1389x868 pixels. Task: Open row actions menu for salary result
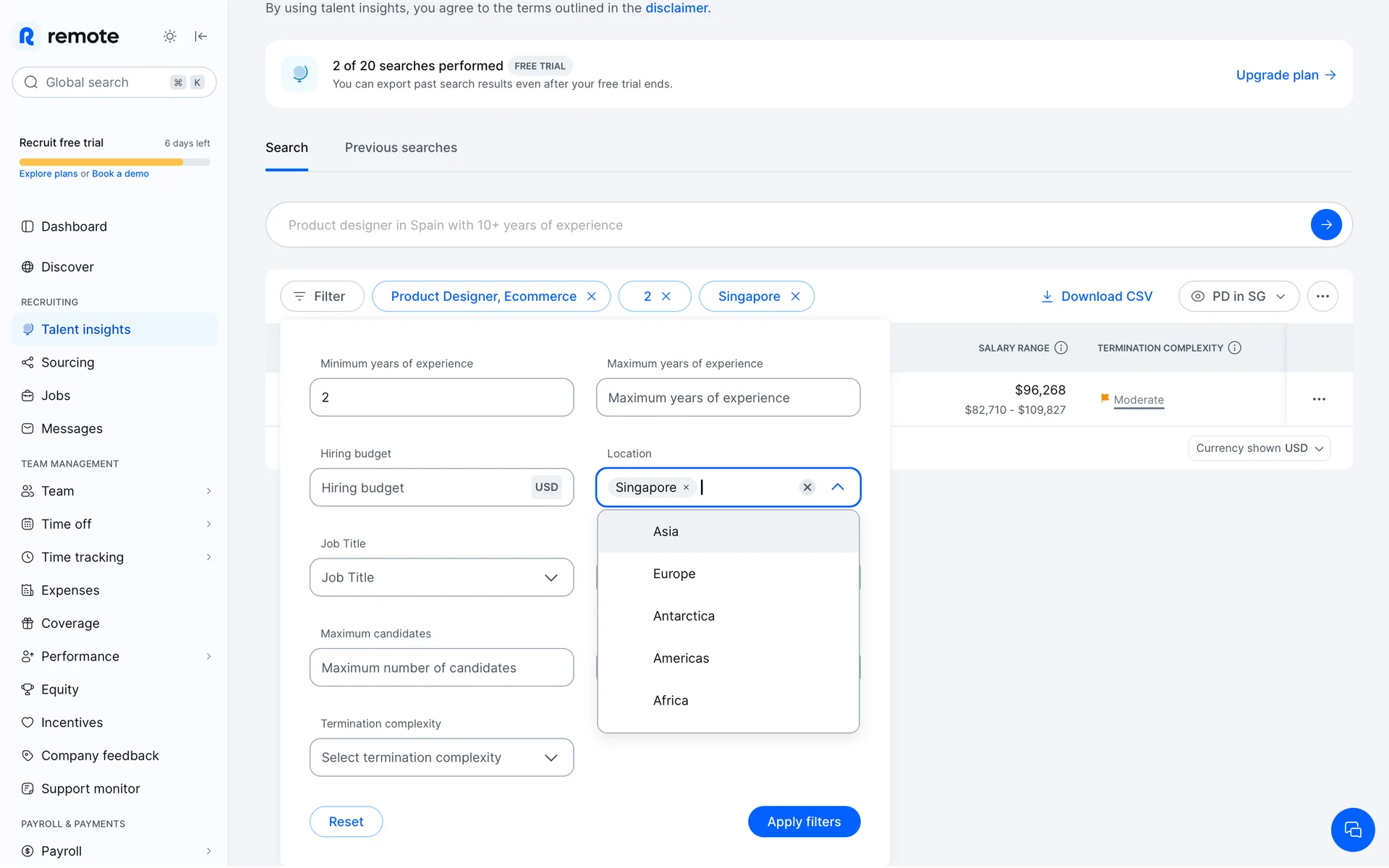[1319, 399]
